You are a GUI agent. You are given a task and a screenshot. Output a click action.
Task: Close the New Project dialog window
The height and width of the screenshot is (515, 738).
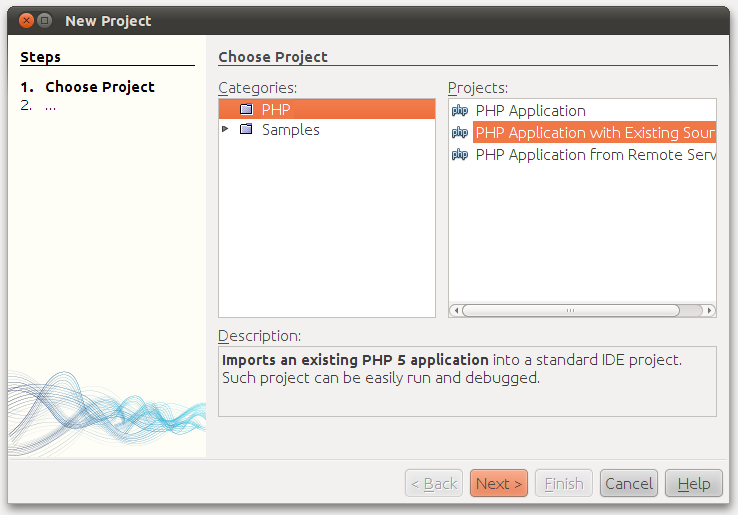26,20
